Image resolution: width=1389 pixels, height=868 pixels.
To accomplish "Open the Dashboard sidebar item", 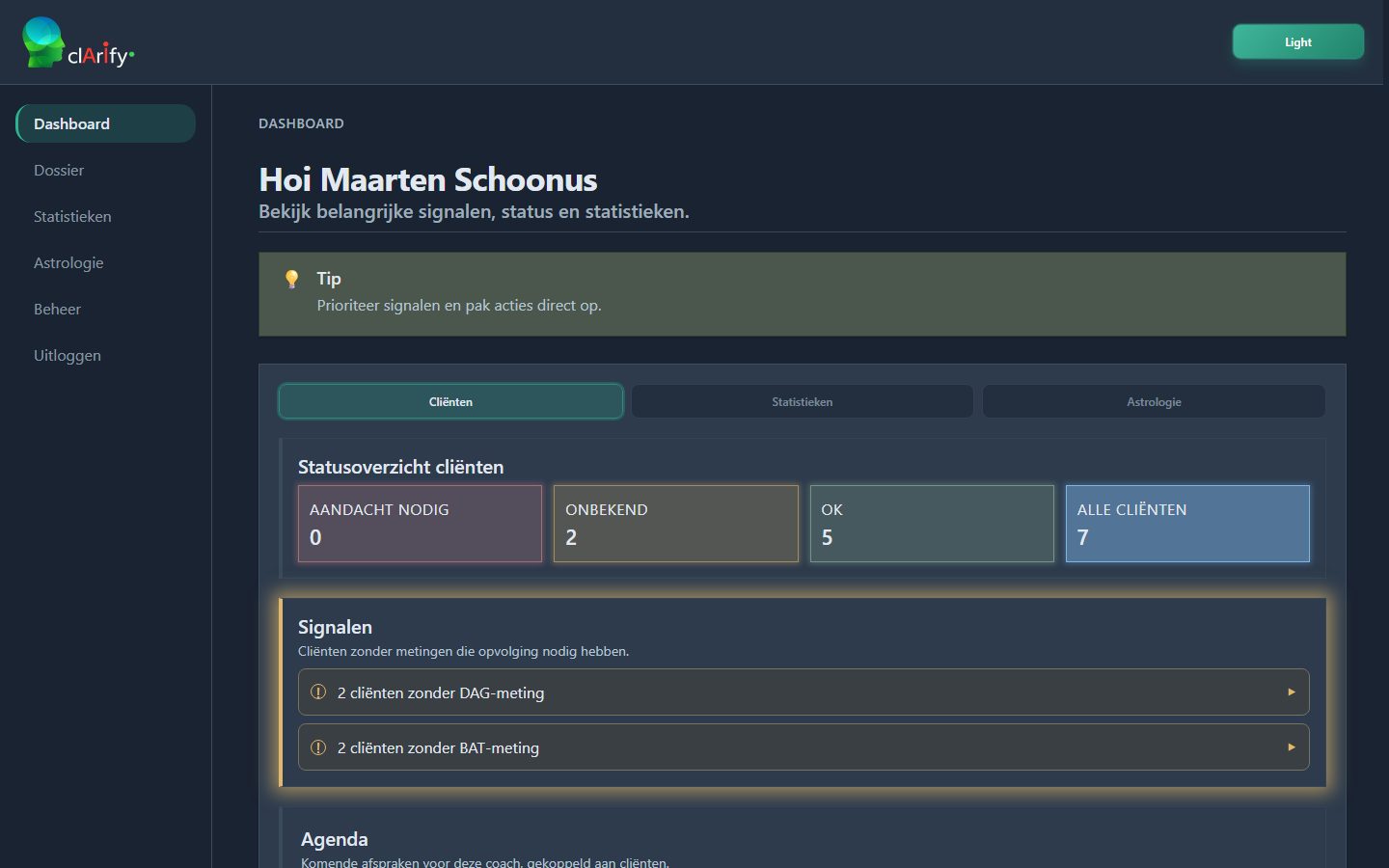I will tap(105, 123).
